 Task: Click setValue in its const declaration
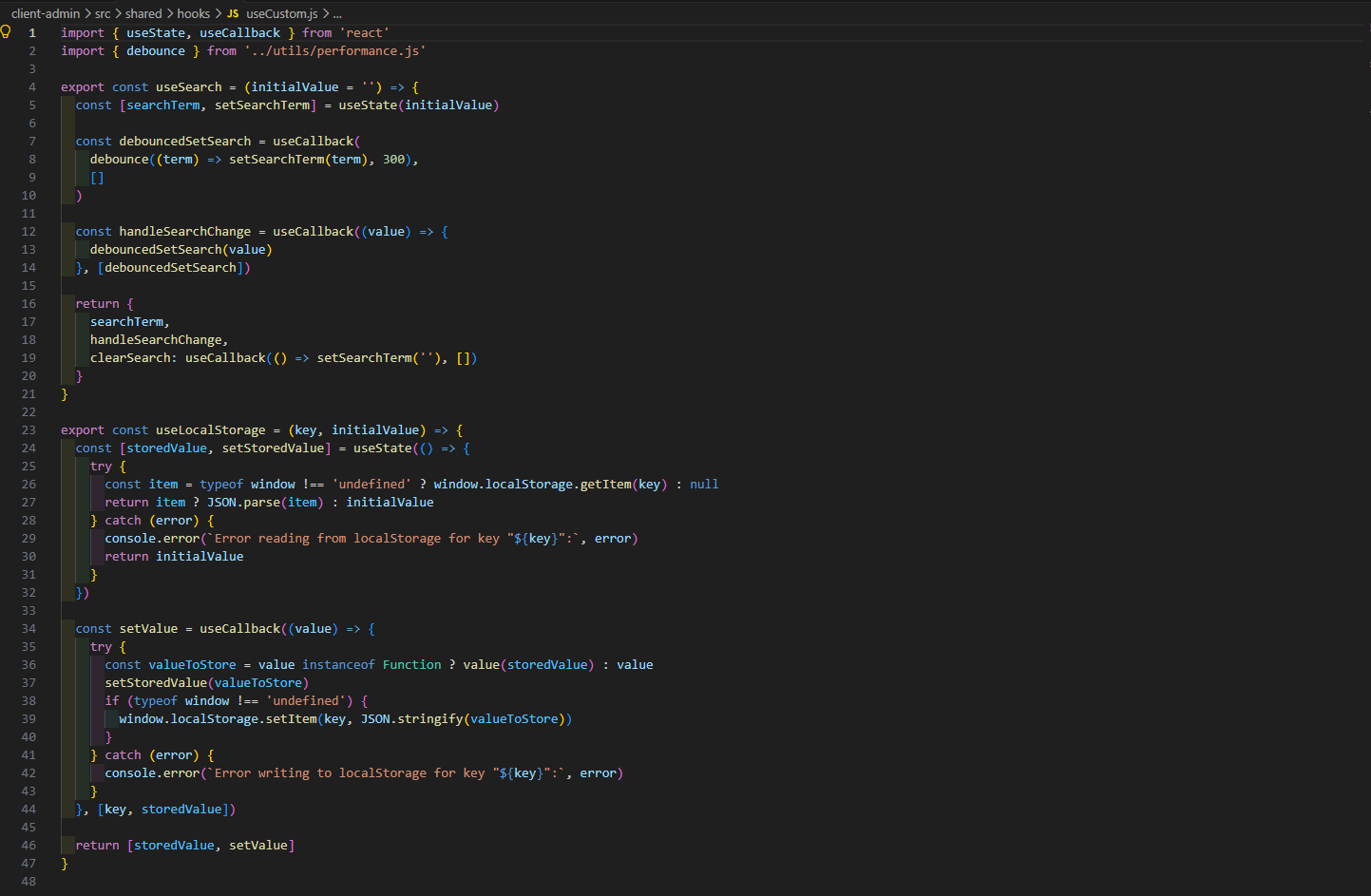(x=148, y=628)
